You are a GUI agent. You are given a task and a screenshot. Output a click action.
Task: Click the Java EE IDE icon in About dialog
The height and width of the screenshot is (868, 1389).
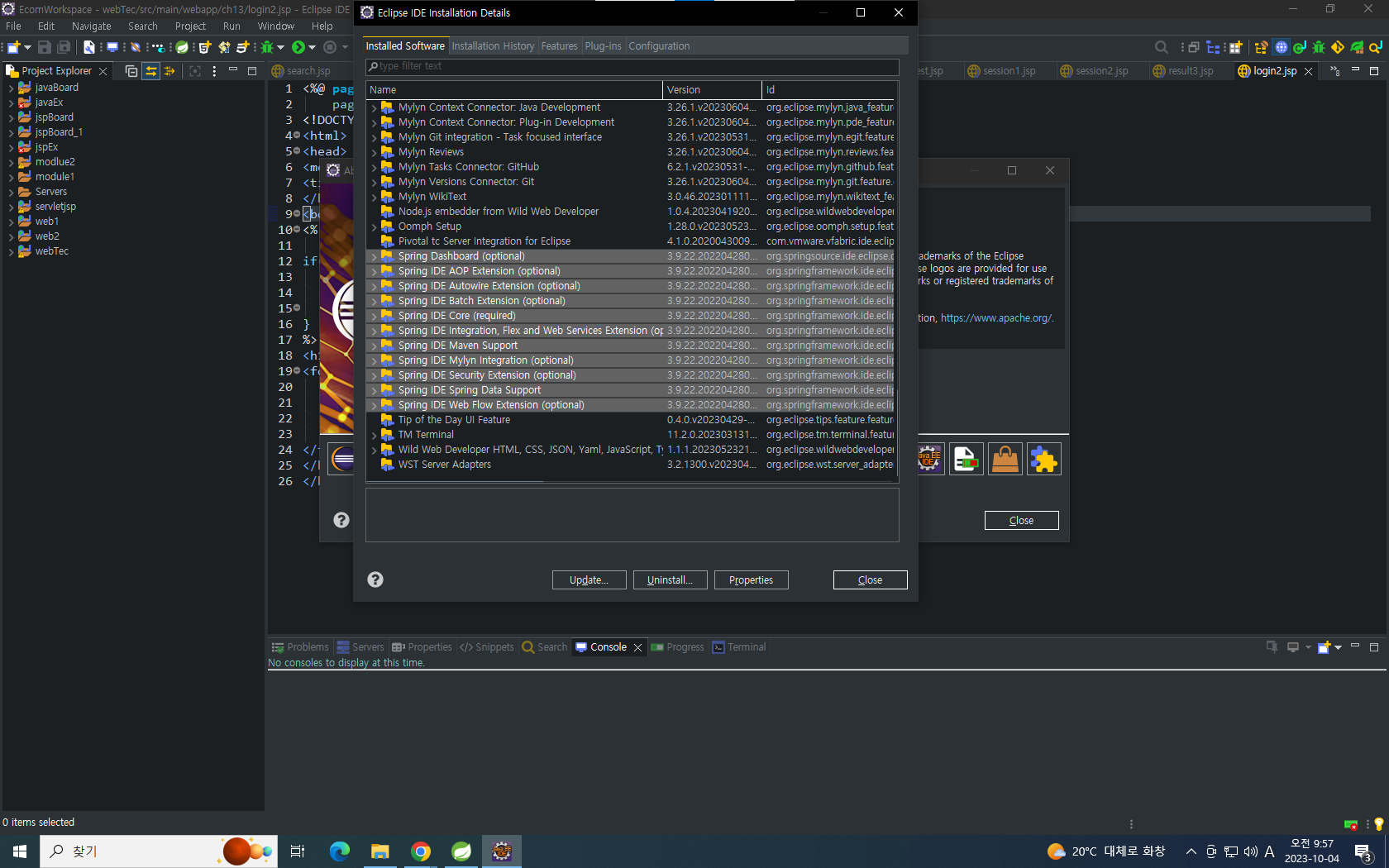tap(930, 459)
